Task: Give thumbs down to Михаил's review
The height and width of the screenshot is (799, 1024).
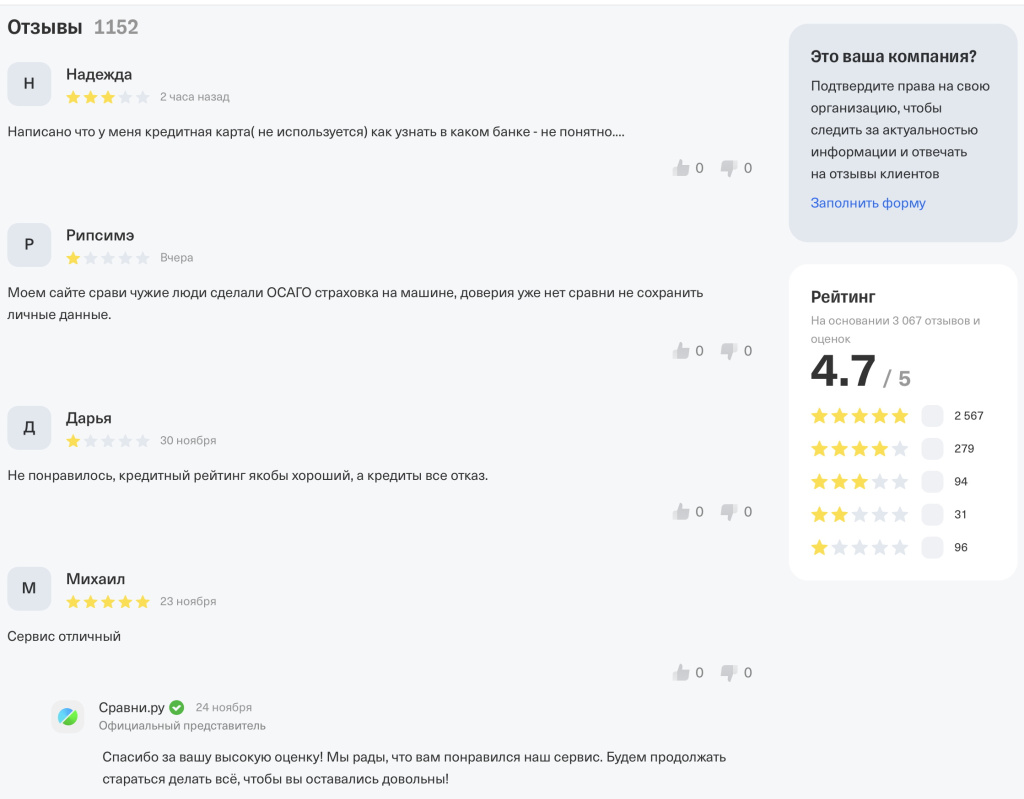Action: point(729,673)
